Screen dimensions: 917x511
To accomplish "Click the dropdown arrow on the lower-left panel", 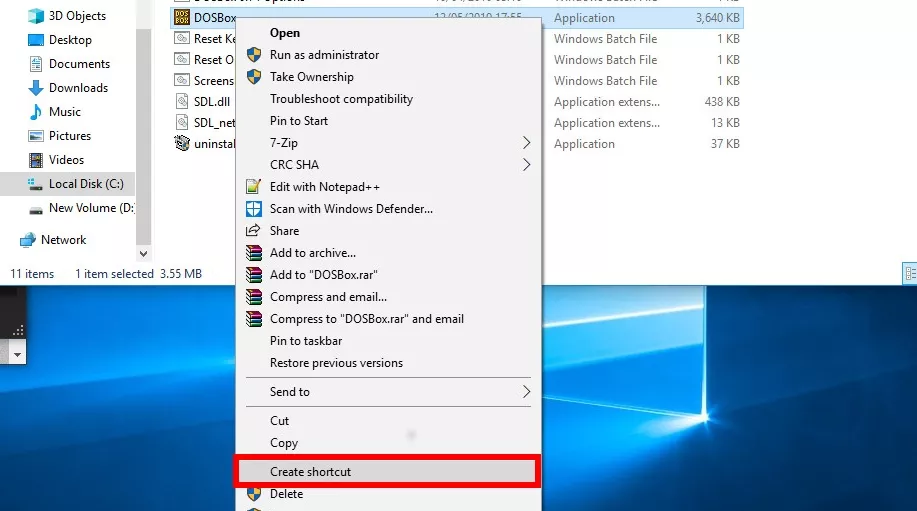I will (x=18, y=354).
